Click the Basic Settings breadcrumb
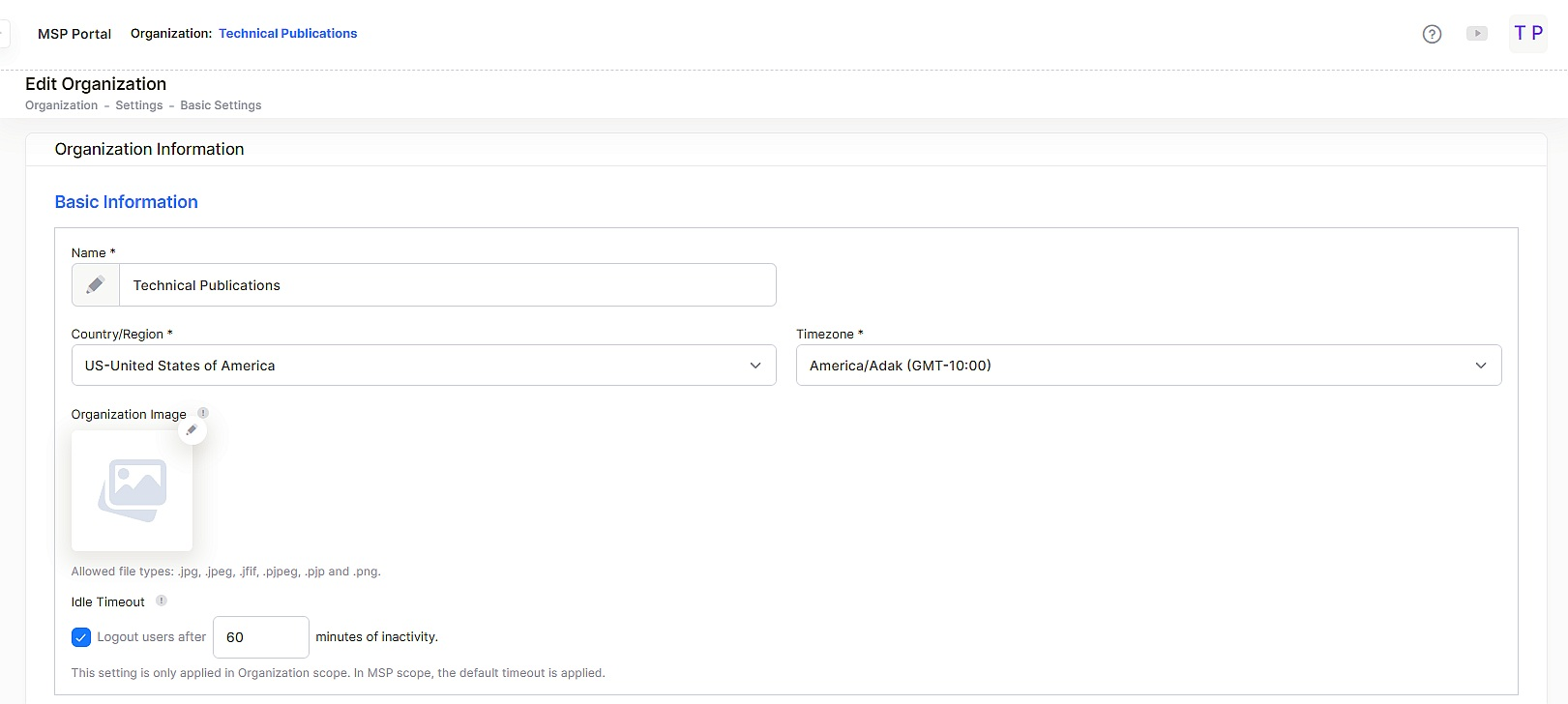1568x704 pixels. point(221,105)
